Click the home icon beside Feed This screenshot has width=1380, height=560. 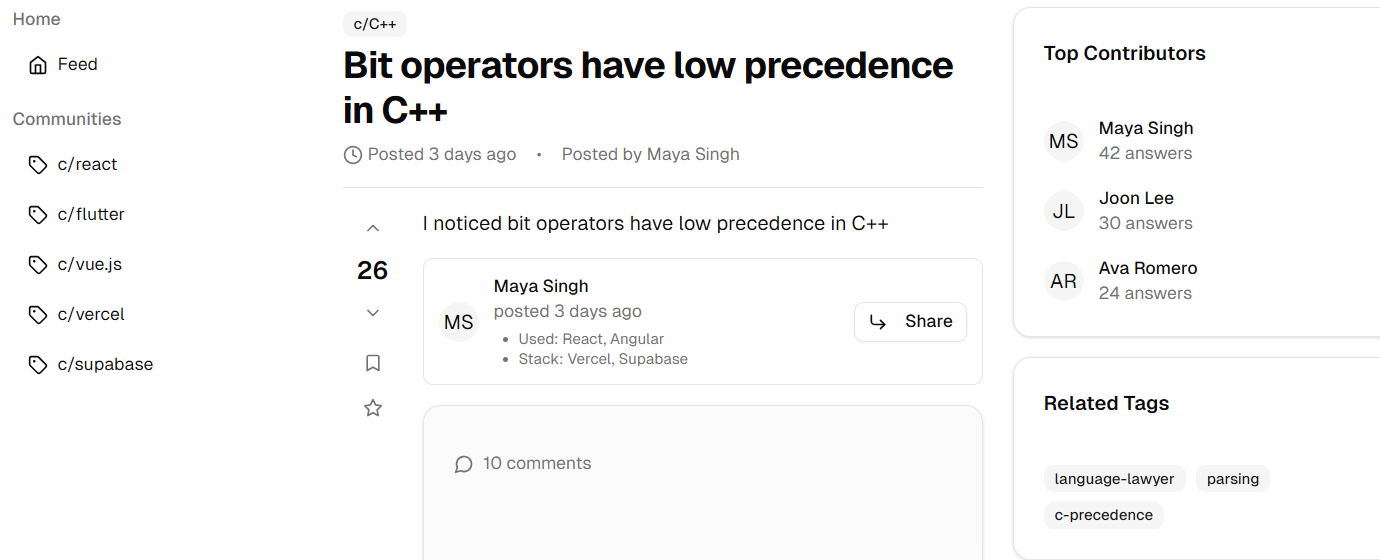(38, 65)
